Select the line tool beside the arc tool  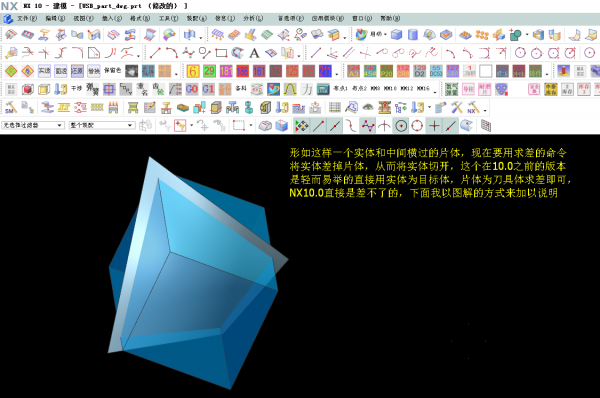[x=155, y=53]
